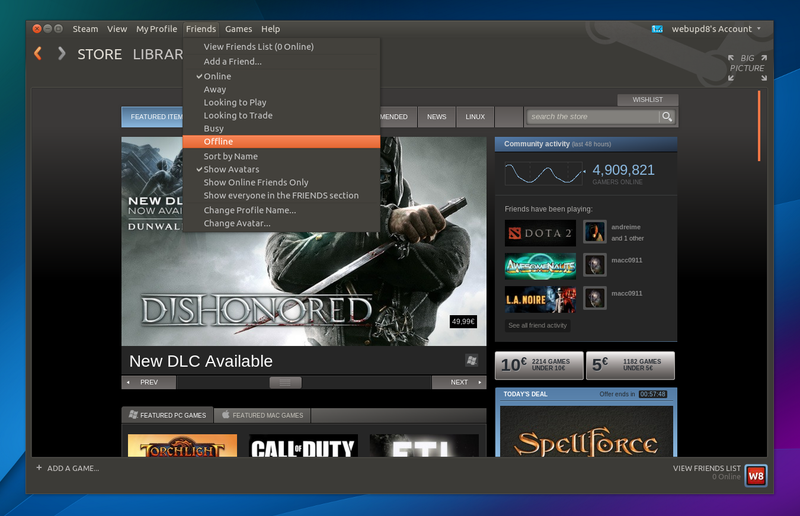Open the My Profile menu
This screenshot has height=516, width=800.
coord(156,29)
